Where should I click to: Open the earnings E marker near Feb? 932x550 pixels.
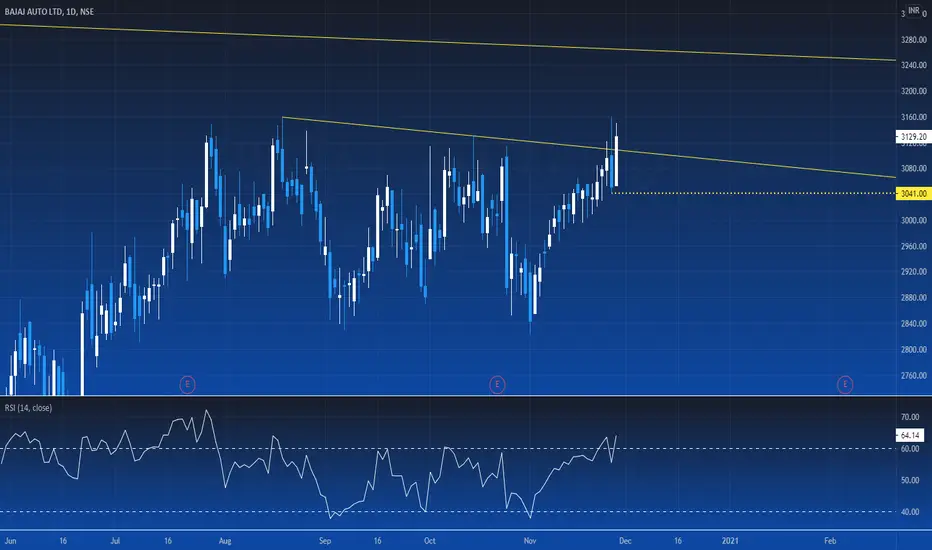point(845,385)
